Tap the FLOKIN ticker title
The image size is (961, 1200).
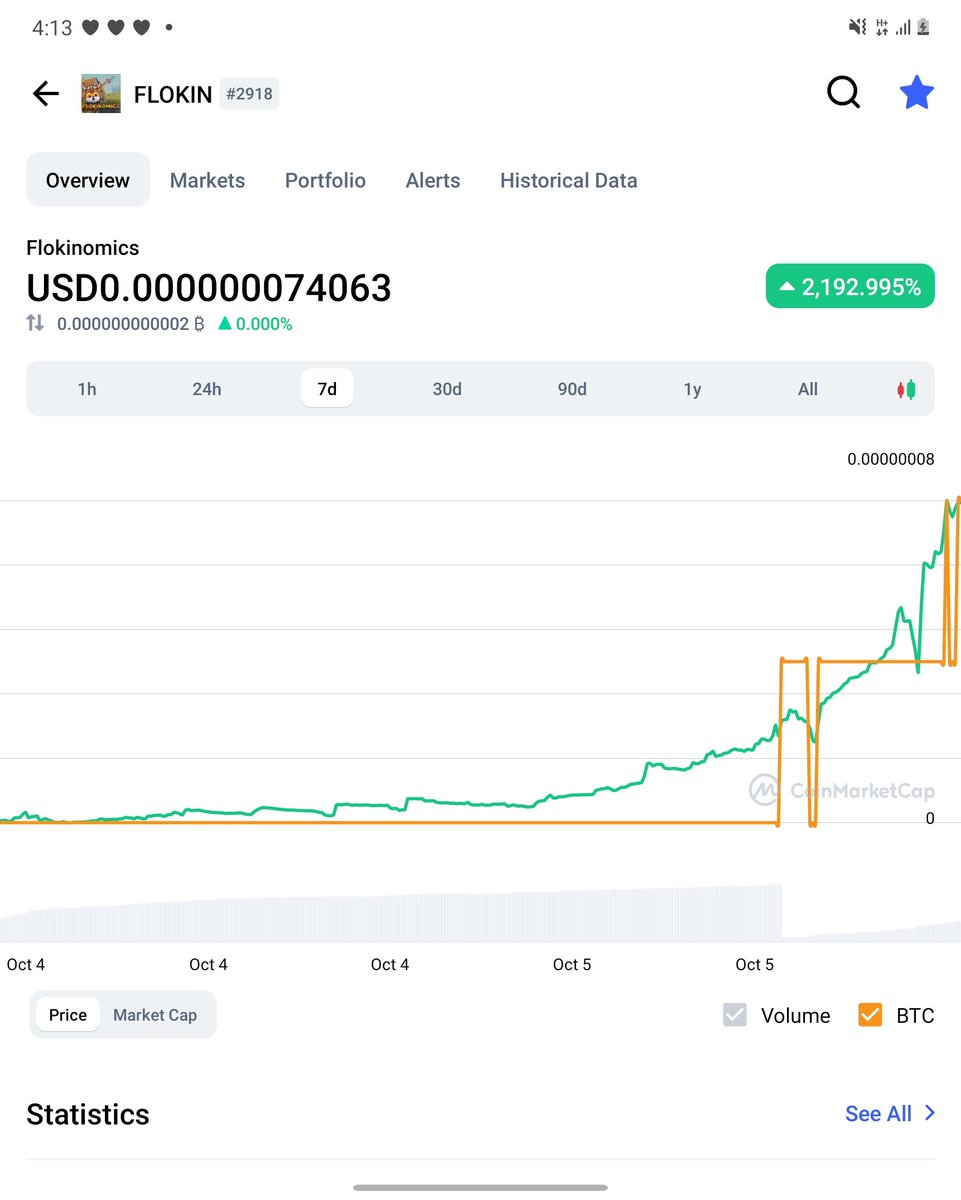[173, 95]
